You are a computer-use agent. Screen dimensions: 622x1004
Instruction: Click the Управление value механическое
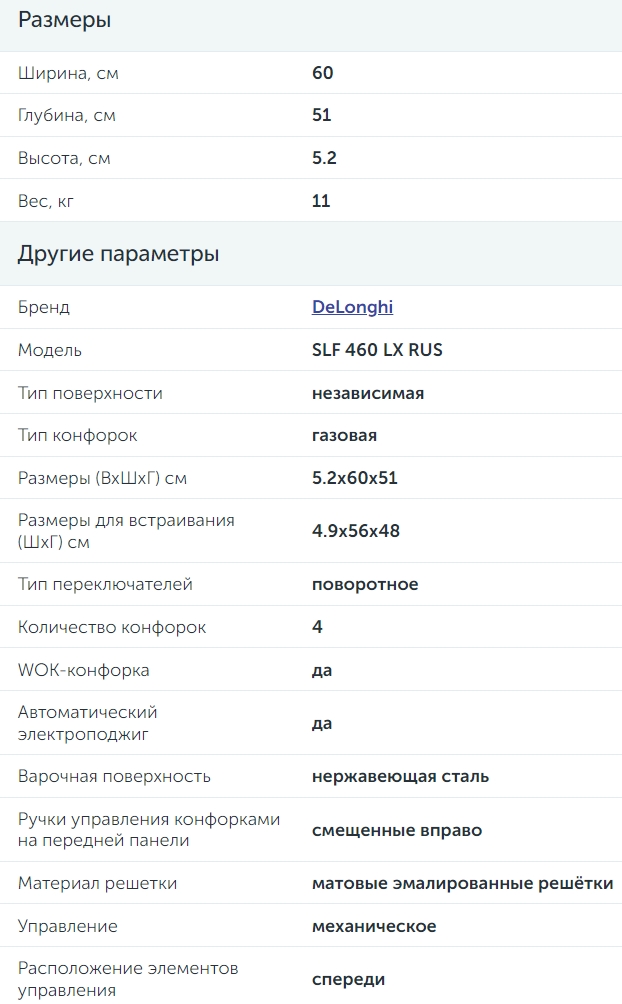(374, 927)
